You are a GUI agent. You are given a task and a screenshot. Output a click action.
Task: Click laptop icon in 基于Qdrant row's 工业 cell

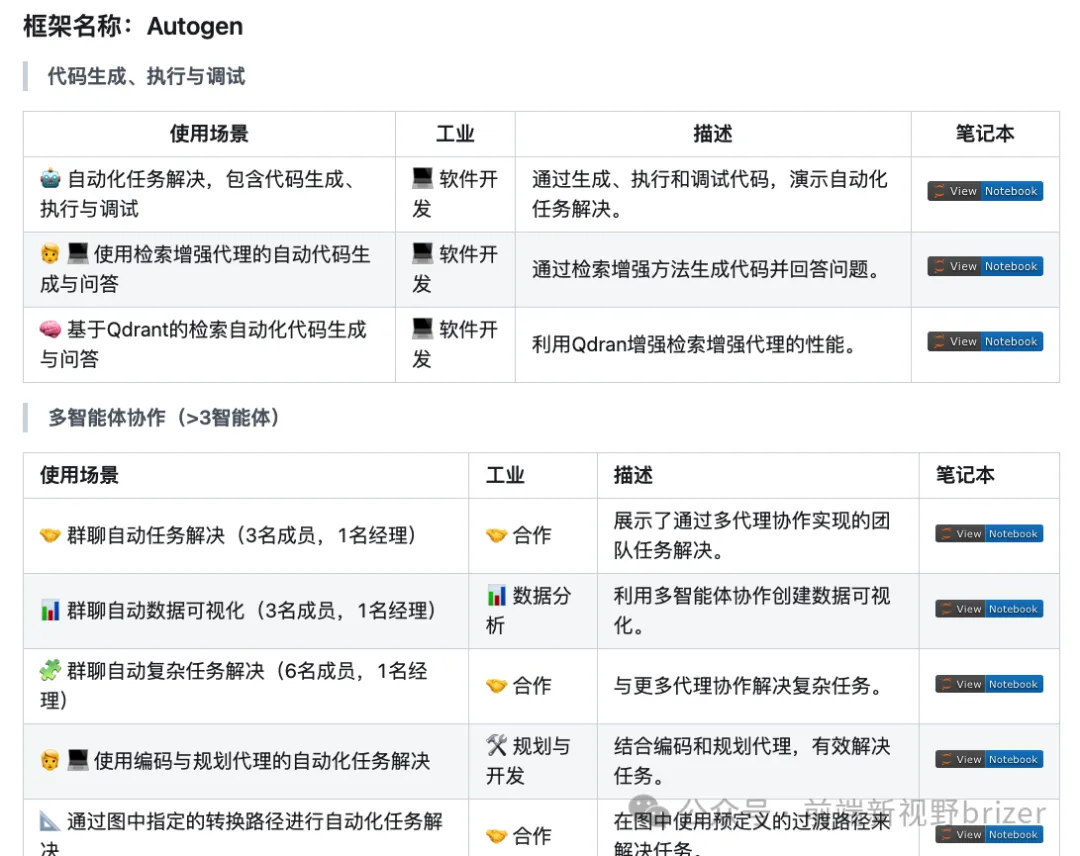point(422,328)
